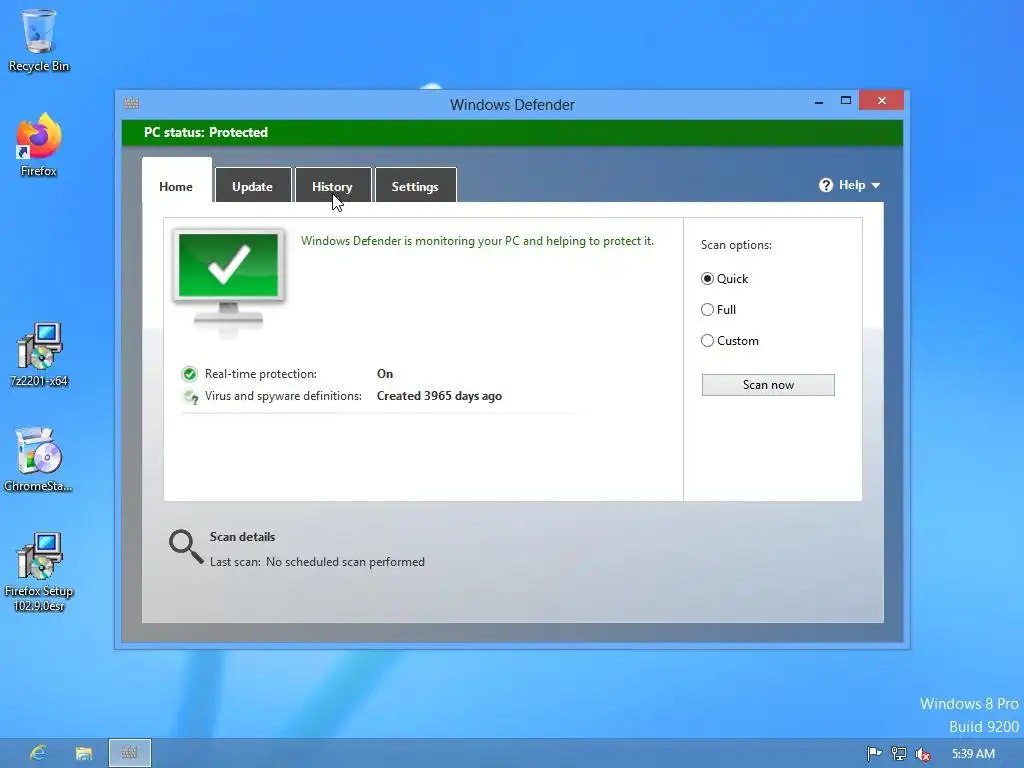Click the 'Virus and spyware definitions:' label
1024x768 pixels.
283,396
